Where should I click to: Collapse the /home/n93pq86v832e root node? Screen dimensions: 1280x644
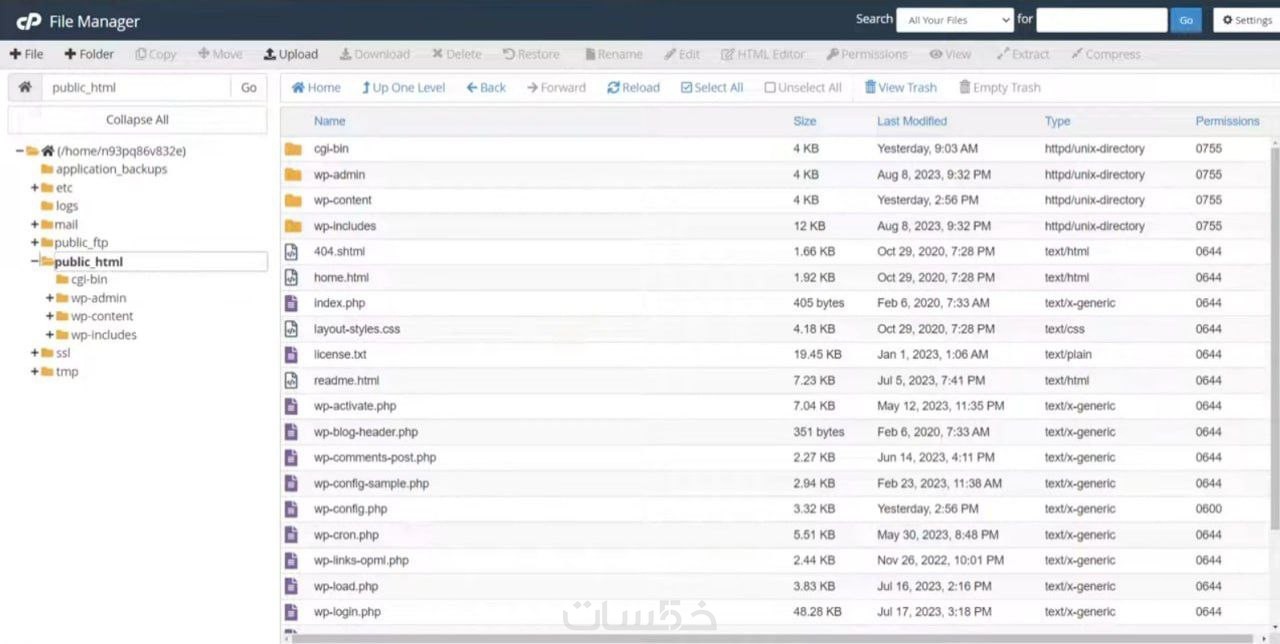click(20, 151)
